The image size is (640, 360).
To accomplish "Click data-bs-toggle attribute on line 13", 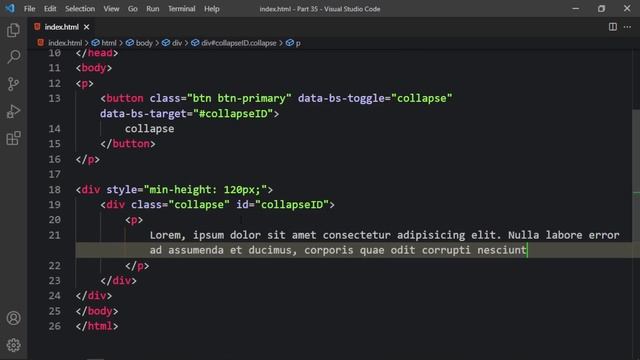I will click(341, 98).
